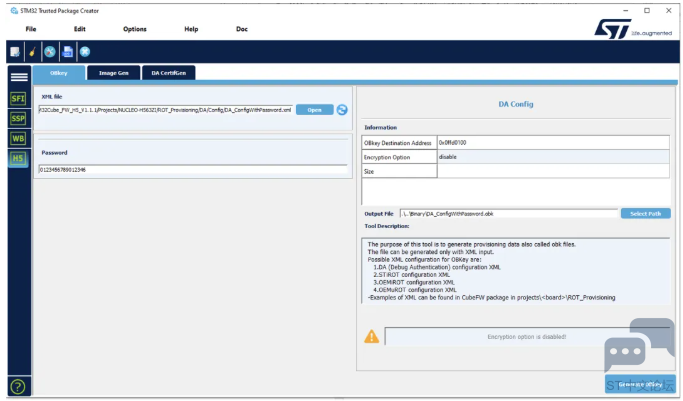The height and width of the screenshot is (401, 683).
Task: Click the STM32 app icon in title bar
Action: 14,10
